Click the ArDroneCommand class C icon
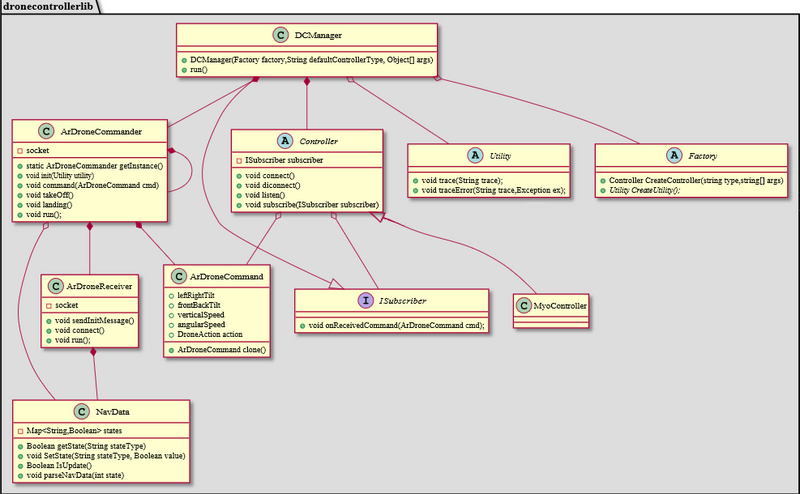Screen dimensions: 800x494 point(180,276)
